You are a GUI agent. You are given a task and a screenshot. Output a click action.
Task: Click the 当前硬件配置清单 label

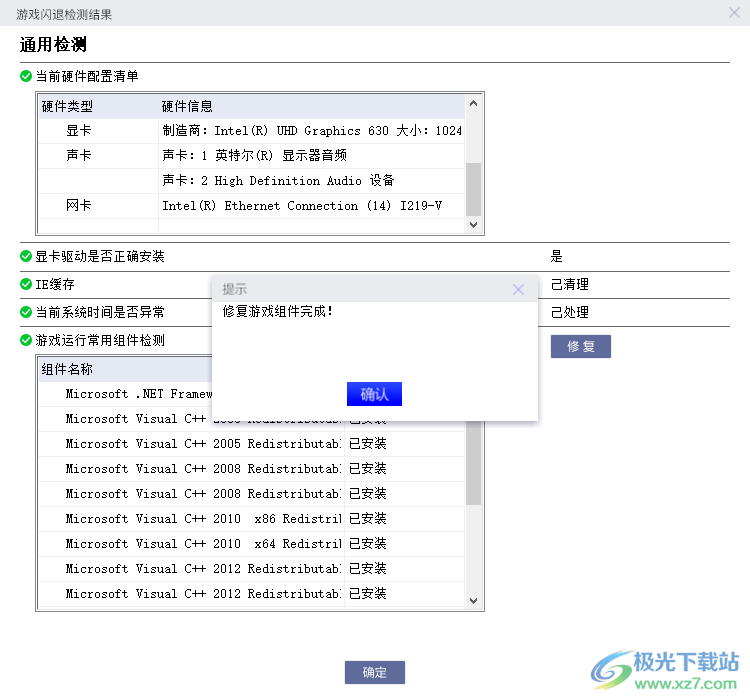[x=87, y=76]
